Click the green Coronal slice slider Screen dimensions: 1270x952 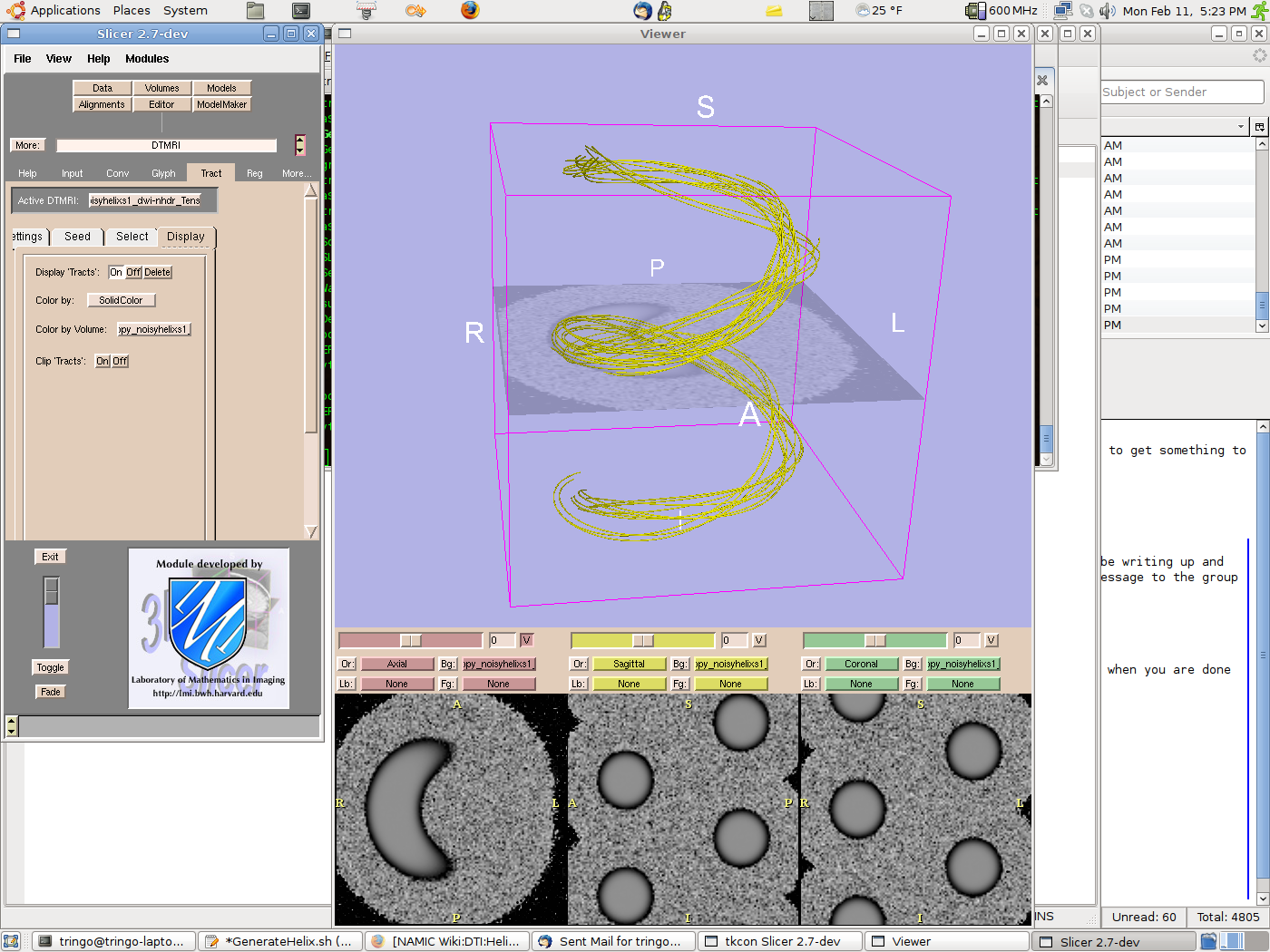[874, 640]
